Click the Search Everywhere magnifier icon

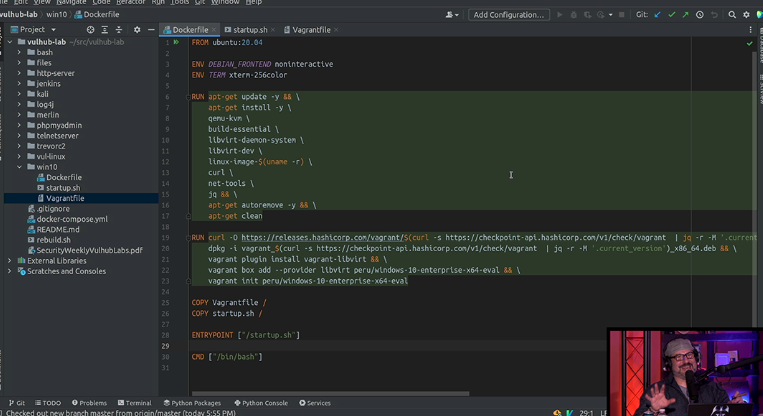click(732, 15)
